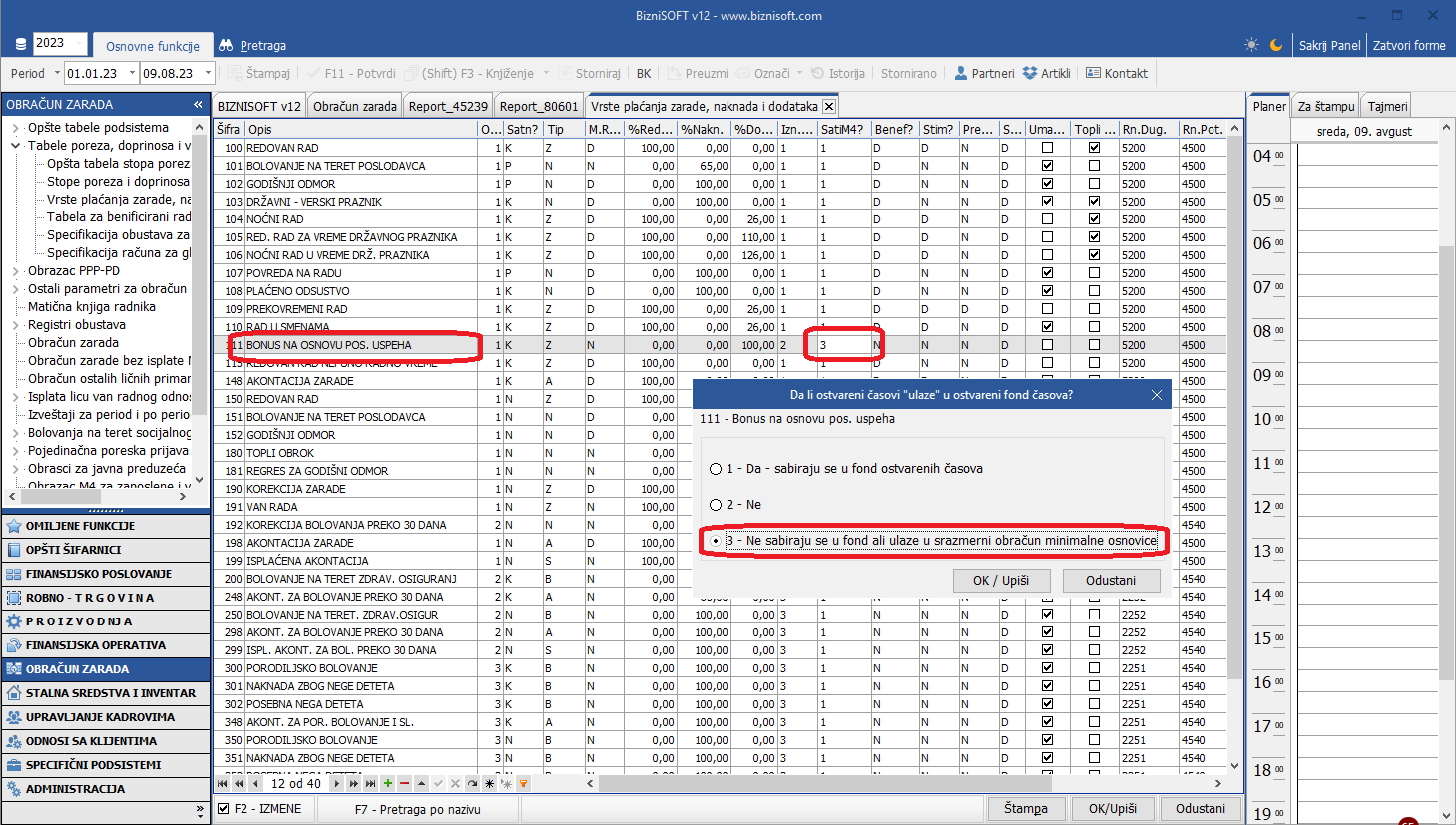The height and width of the screenshot is (825, 1456).
Task: Close the question dialog with X
Action: (x=1157, y=395)
